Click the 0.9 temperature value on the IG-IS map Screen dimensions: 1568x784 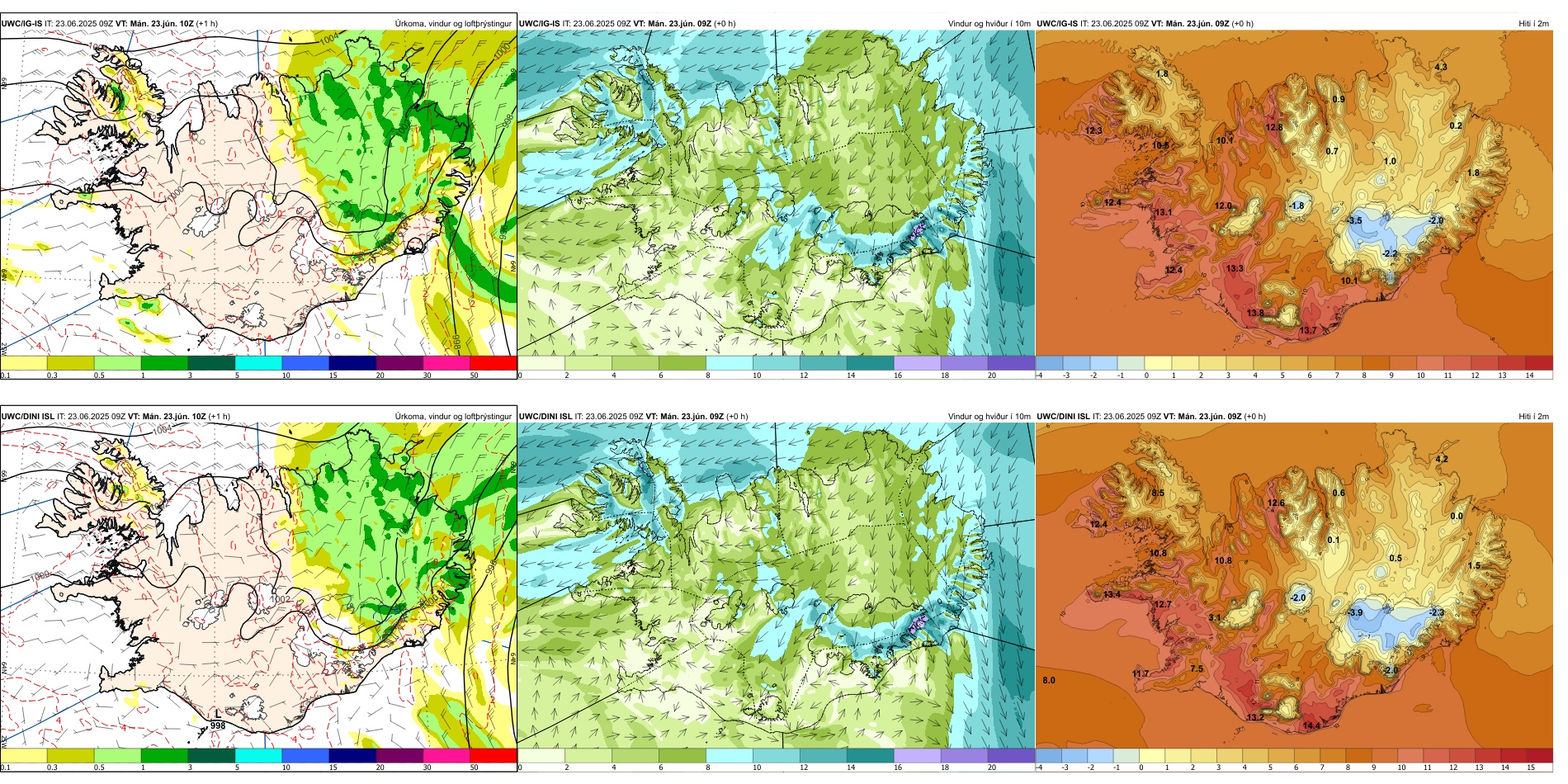point(1339,99)
